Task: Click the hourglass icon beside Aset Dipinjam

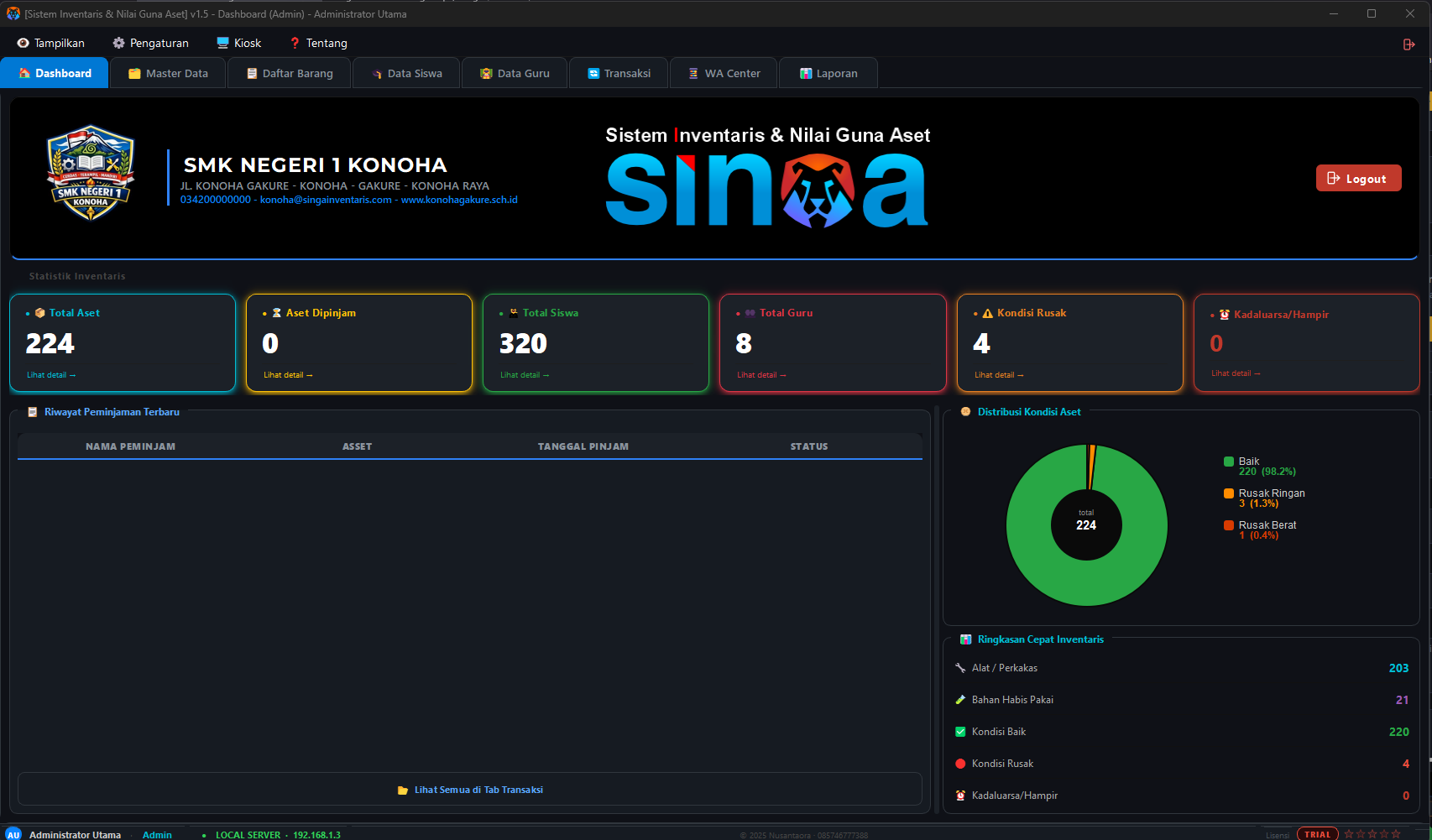Action: point(276,313)
